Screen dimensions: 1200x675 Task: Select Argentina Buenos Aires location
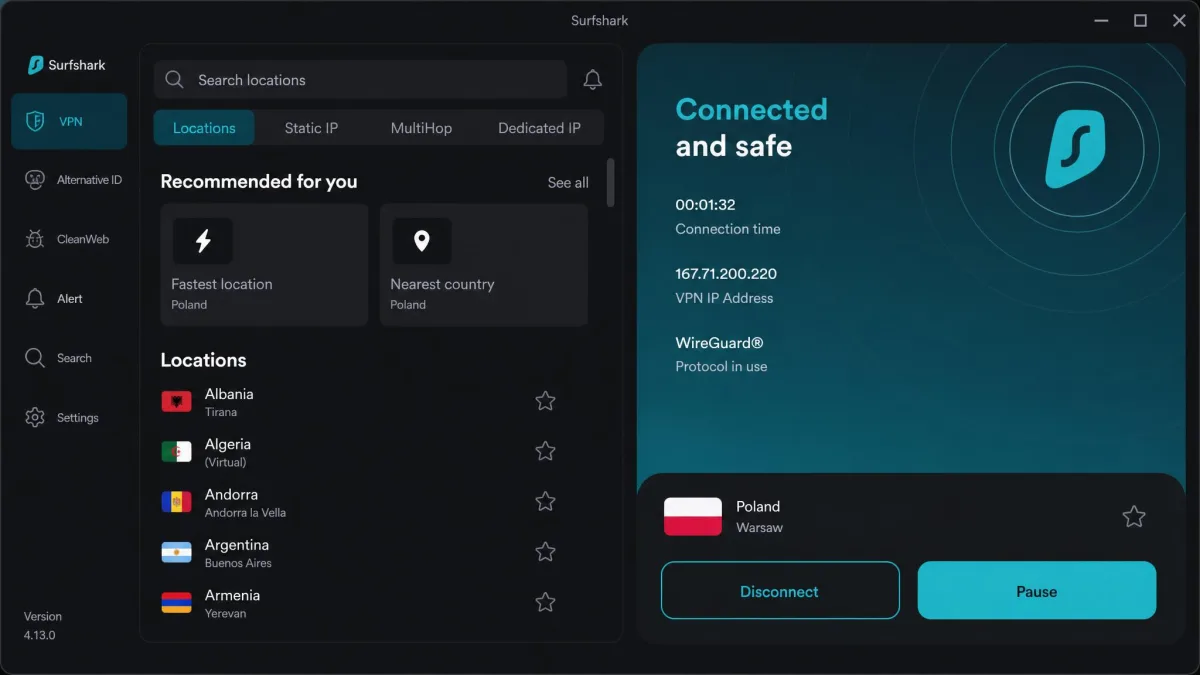[x=360, y=552]
